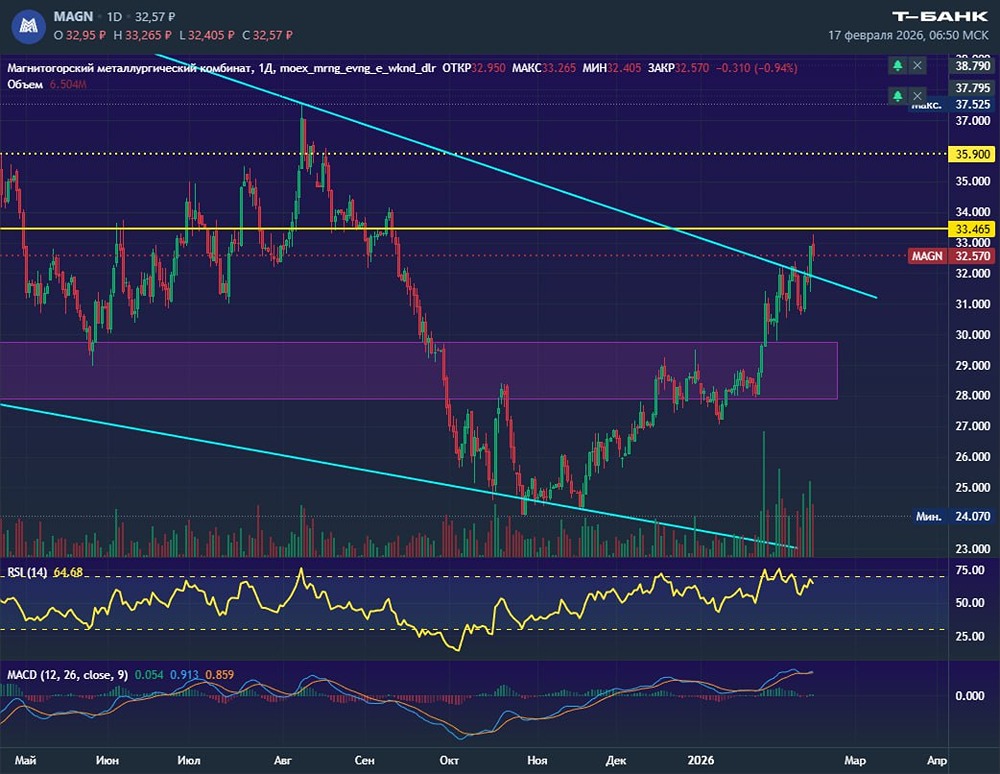The image size is (1000, 774).
Task: Click the −0.310 (−0.94%) change value
Action: tap(756, 68)
